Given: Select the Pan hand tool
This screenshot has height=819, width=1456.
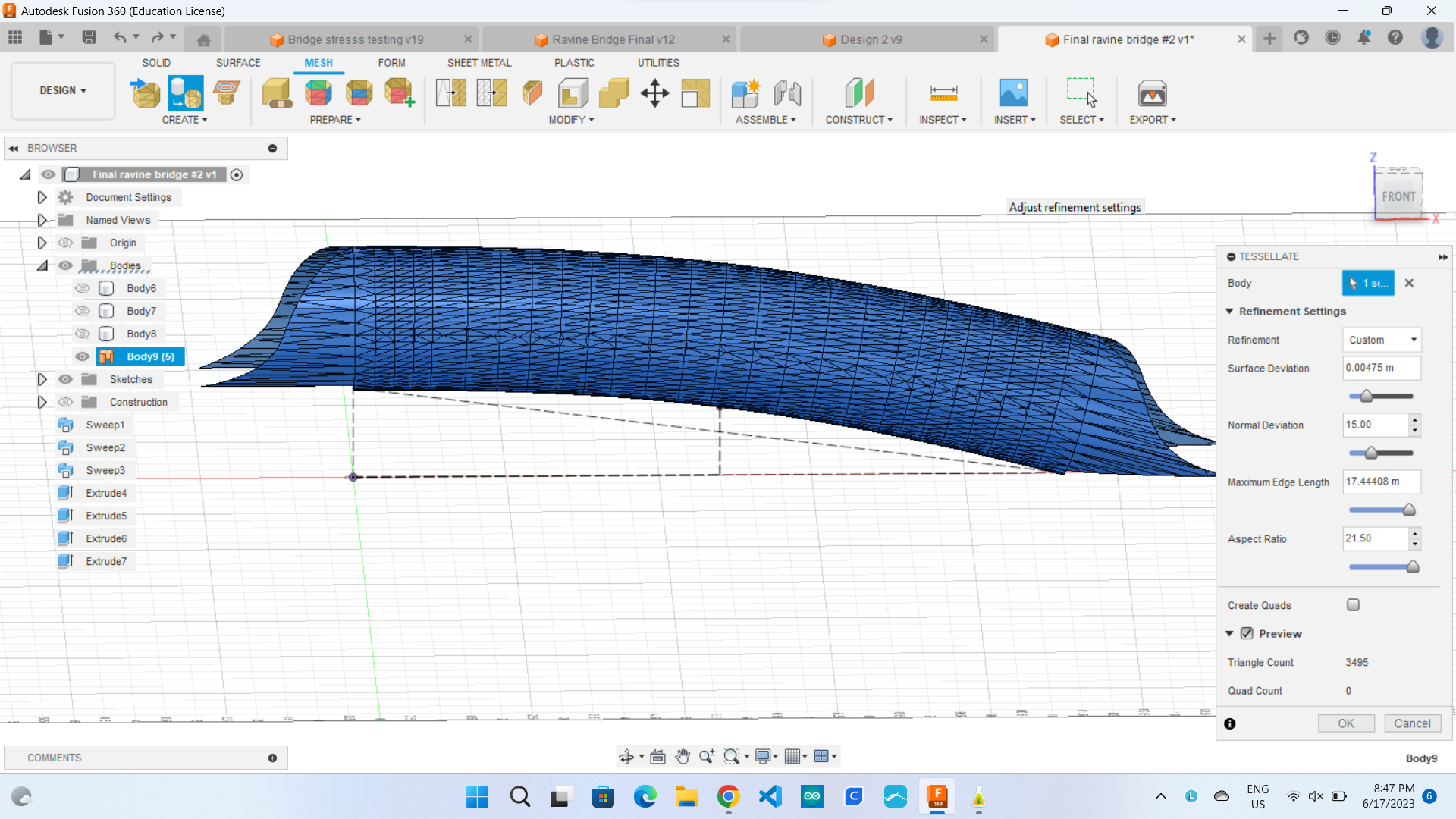Looking at the screenshot, I should tap(682, 756).
